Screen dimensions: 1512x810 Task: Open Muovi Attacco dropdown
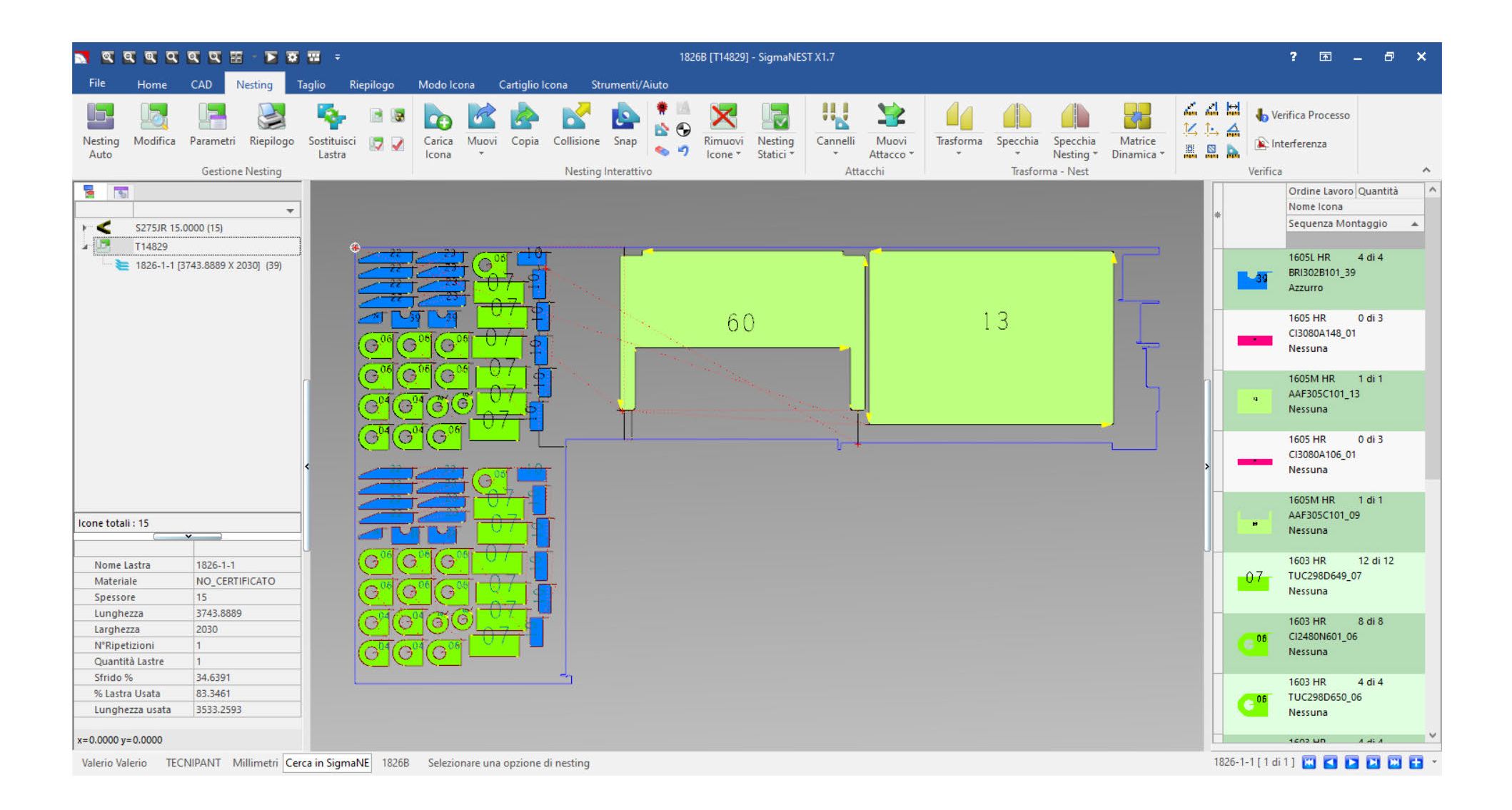(x=911, y=154)
